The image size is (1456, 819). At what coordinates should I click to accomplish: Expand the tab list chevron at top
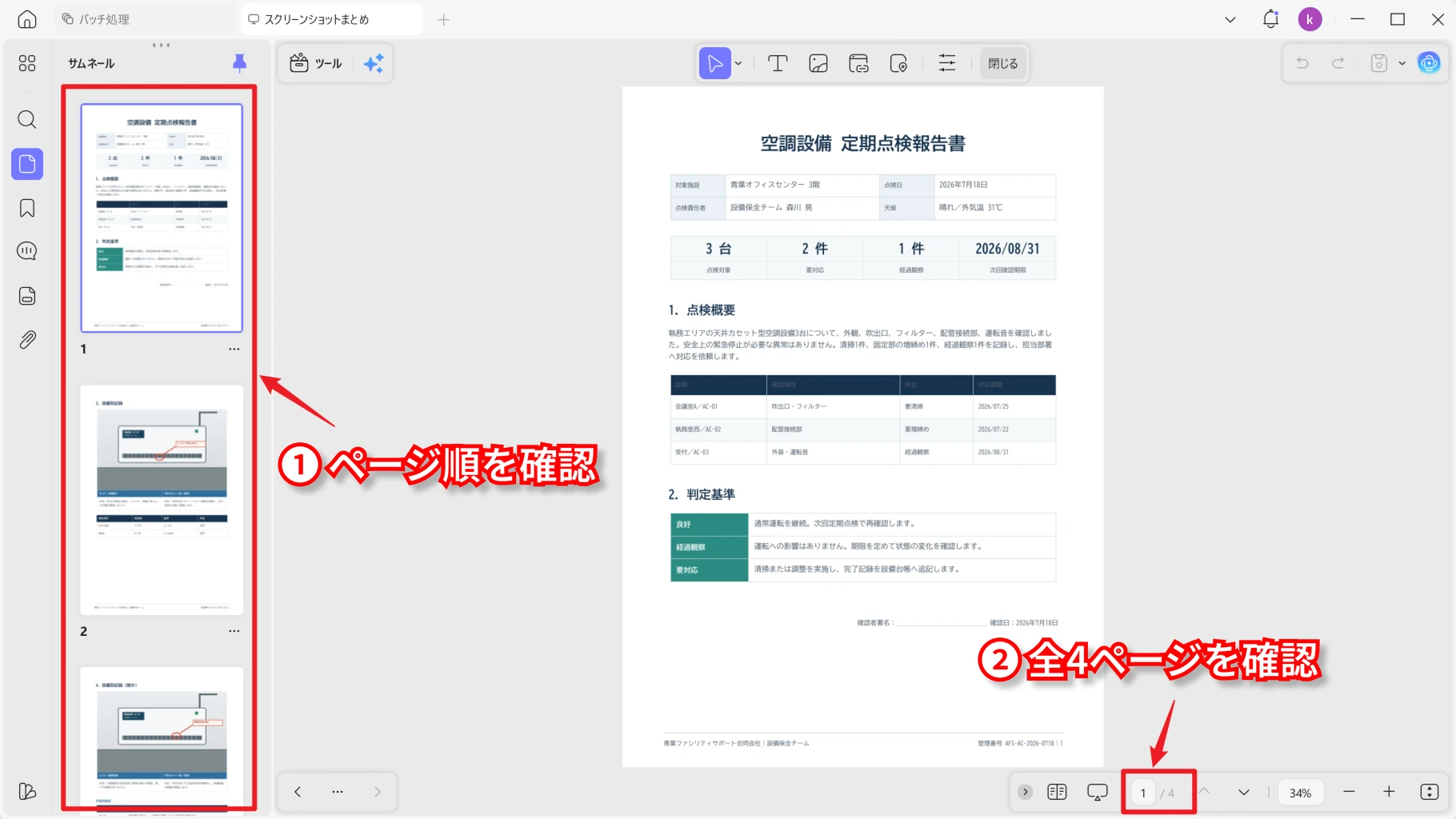(1230, 19)
